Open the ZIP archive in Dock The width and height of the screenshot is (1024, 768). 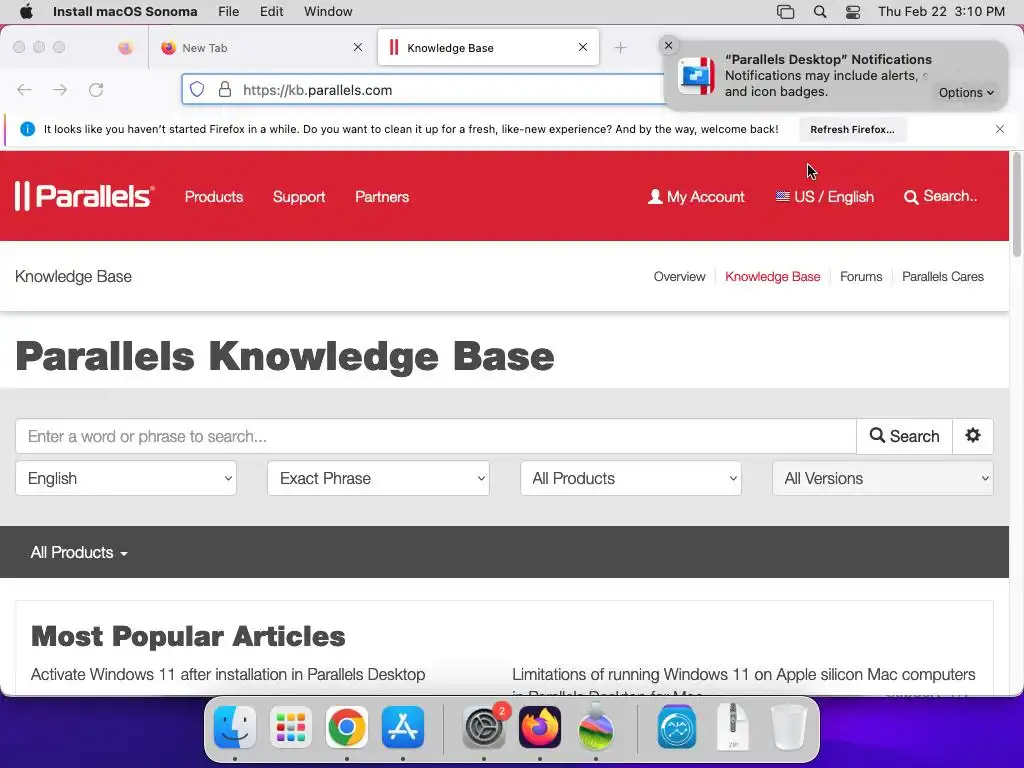tap(733, 727)
